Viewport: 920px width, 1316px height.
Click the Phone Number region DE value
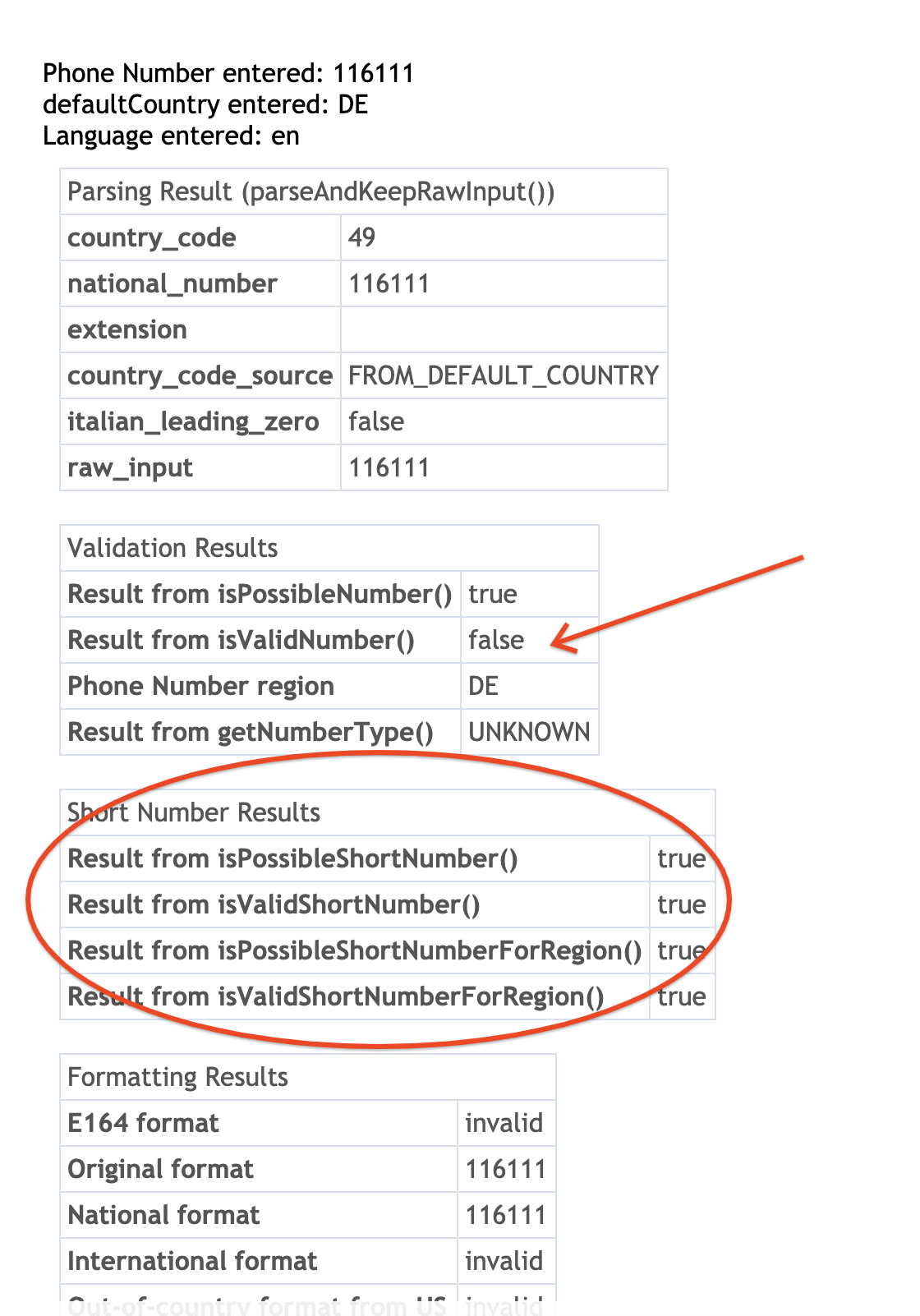click(x=483, y=686)
